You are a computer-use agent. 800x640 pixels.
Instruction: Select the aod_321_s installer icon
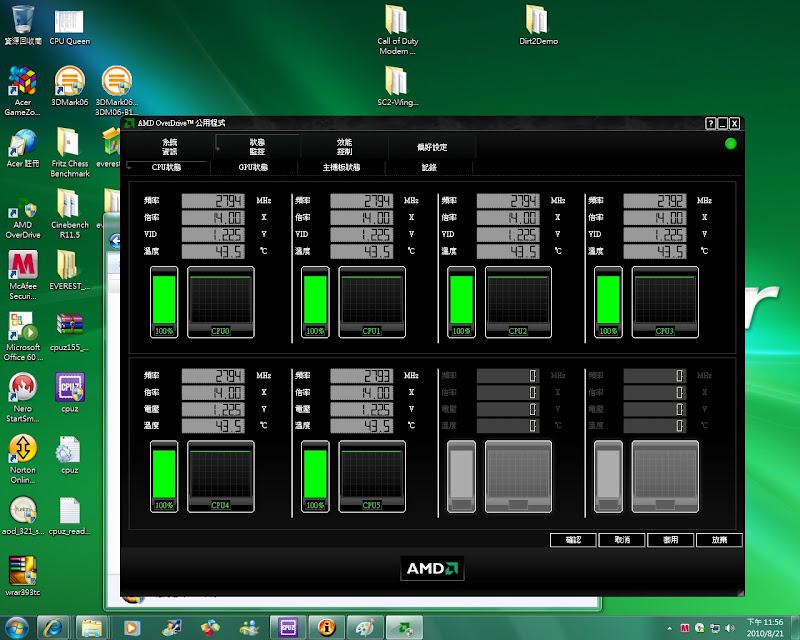(x=23, y=515)
